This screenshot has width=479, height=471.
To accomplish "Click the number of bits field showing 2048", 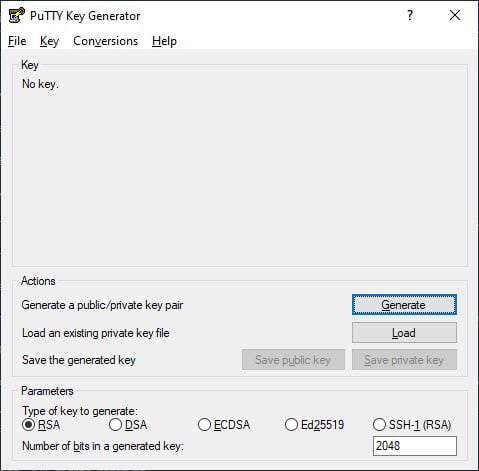I will pyautogui.click(x=415, y=446).
